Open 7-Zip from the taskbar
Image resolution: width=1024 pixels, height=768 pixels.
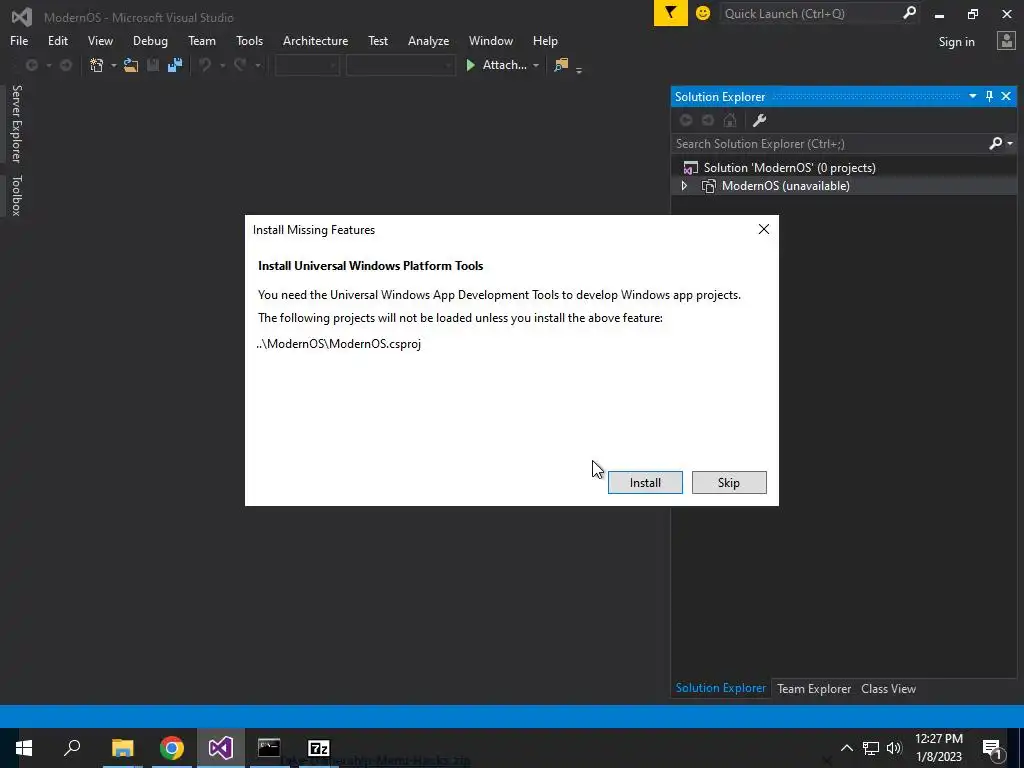pos(319,748)
